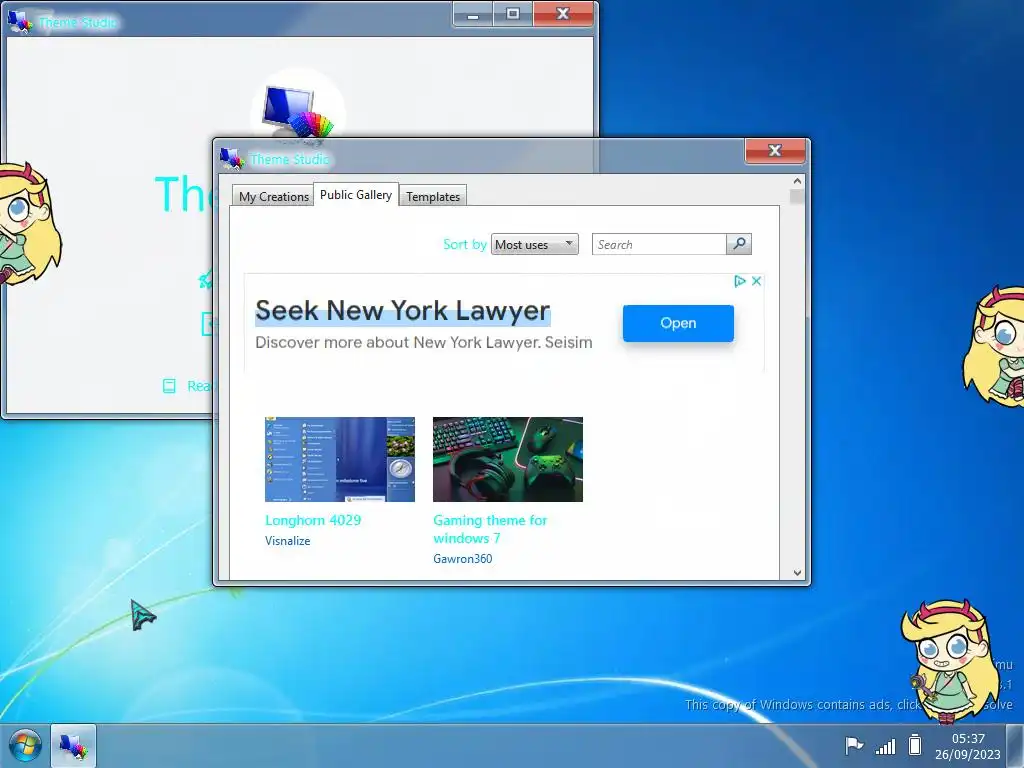This screenshot has height=768, width=1024.
Task: Click Gaming theme for windows 7 link
Action: pos(490,529)
